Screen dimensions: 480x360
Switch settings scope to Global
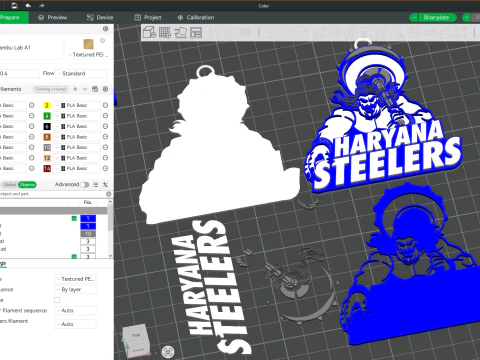click(x=10, y=185)
